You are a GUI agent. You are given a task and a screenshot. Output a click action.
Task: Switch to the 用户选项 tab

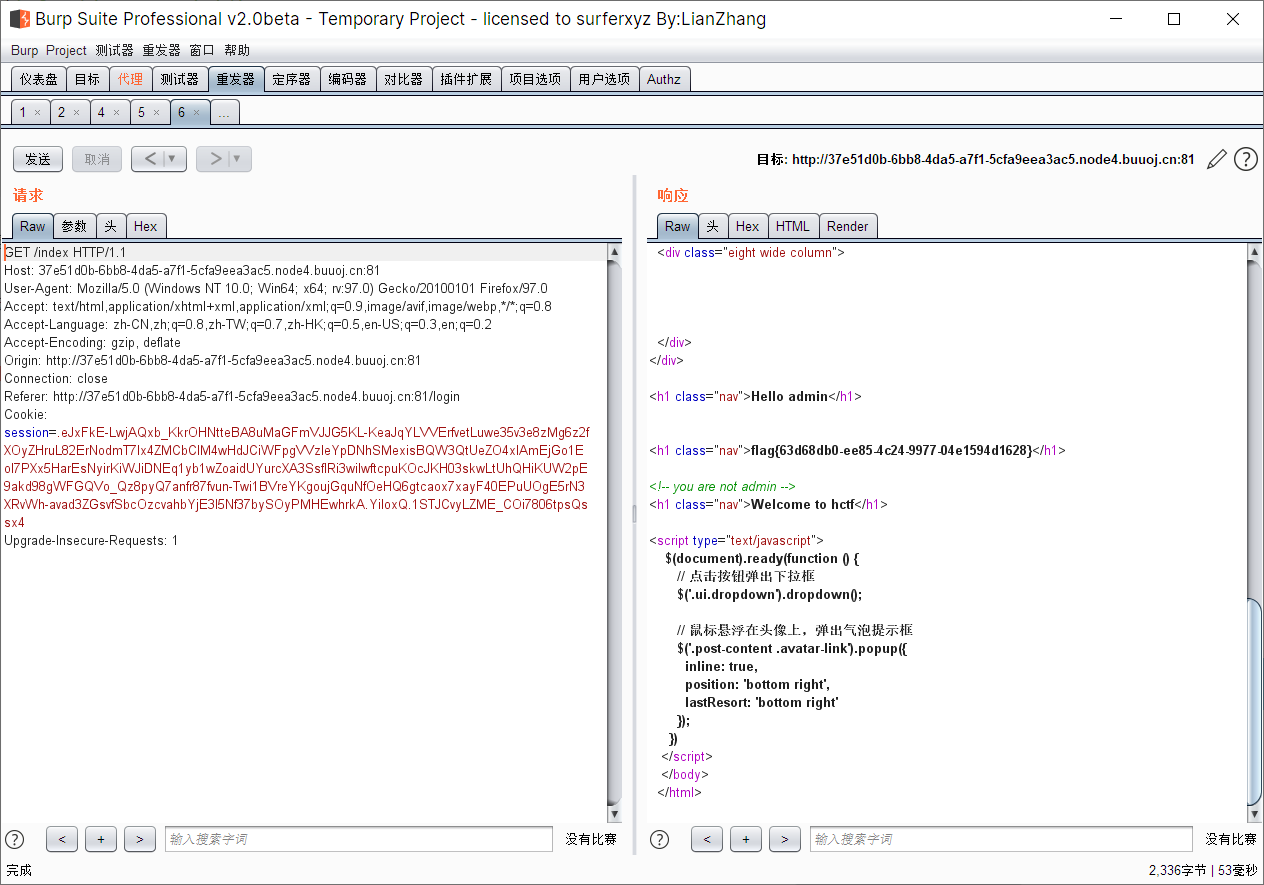click(x=604, y=79)
